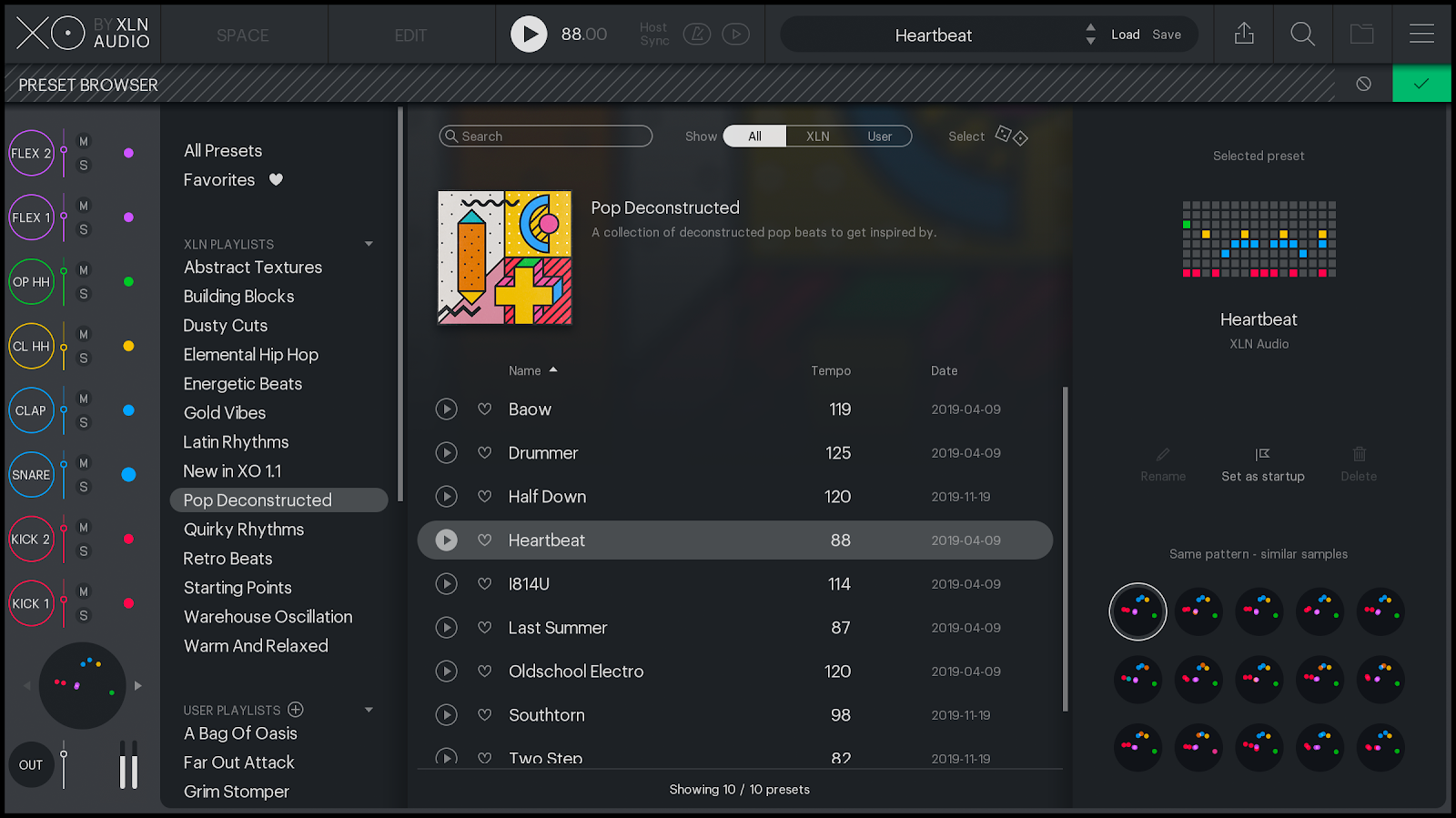This screenshot has height=818, width=1456.
Task: Preview the Last Summer preset
Action: click(446, 628)
